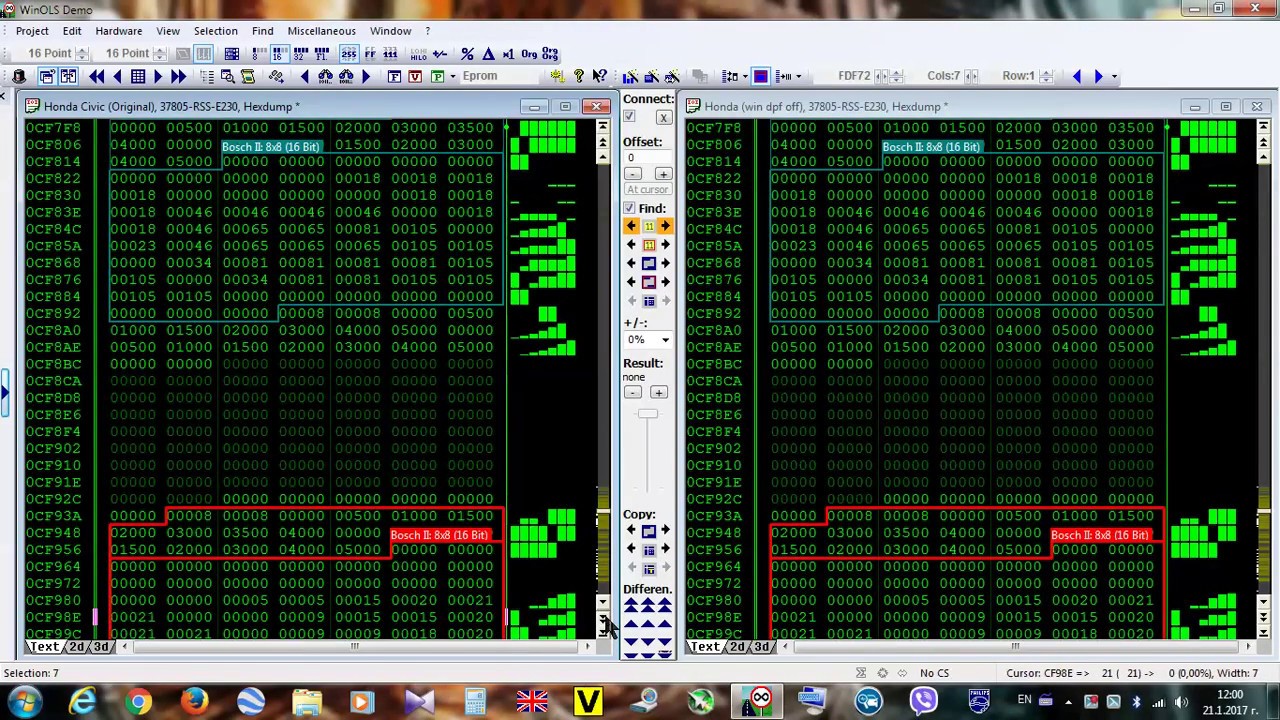This screenshot has height=720, width=1280.
Task: Click the F view button icon
Action: pos(394,76)
